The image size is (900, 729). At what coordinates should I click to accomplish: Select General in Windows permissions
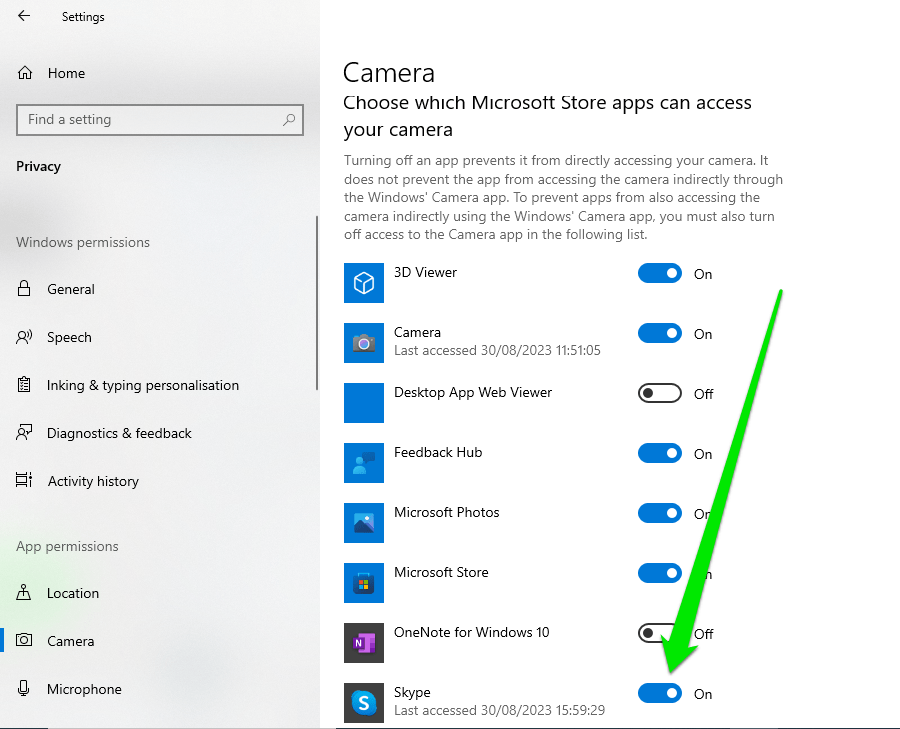[x=158, y=289]
